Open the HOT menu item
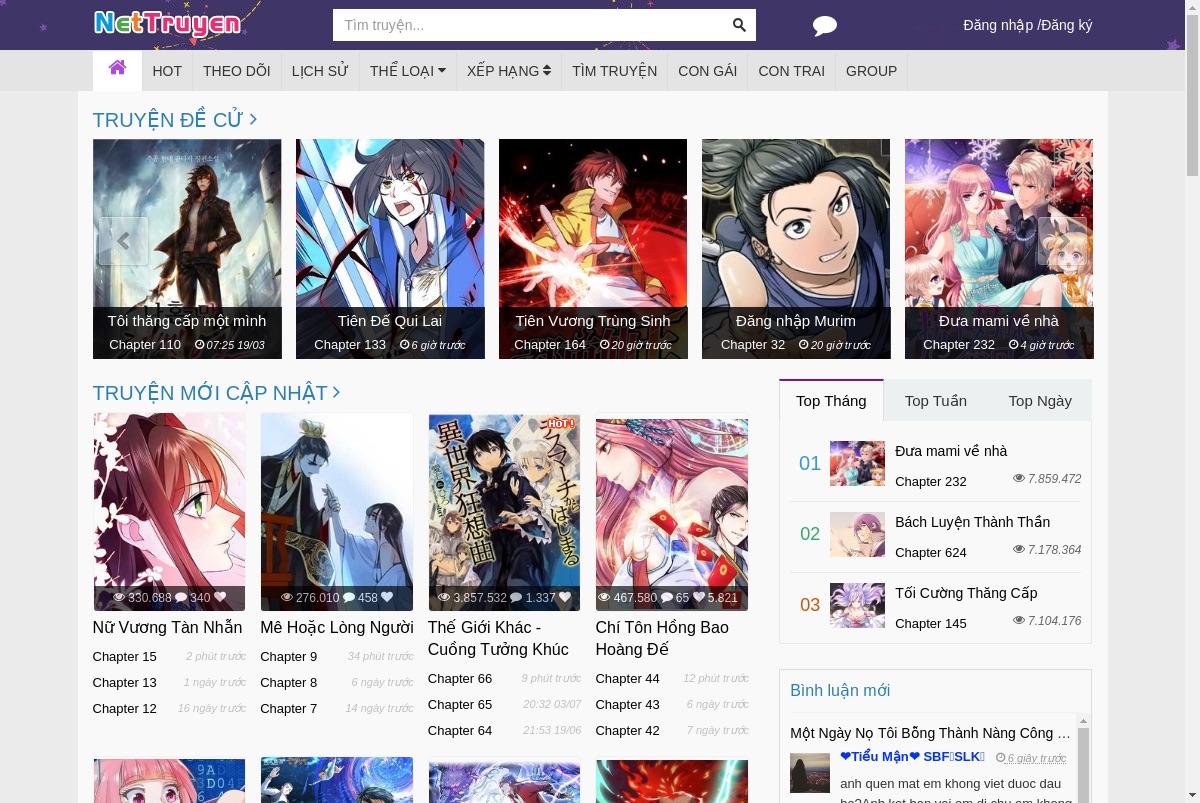The height and width of the screenshot is (803, 1200). pos(167,71)
